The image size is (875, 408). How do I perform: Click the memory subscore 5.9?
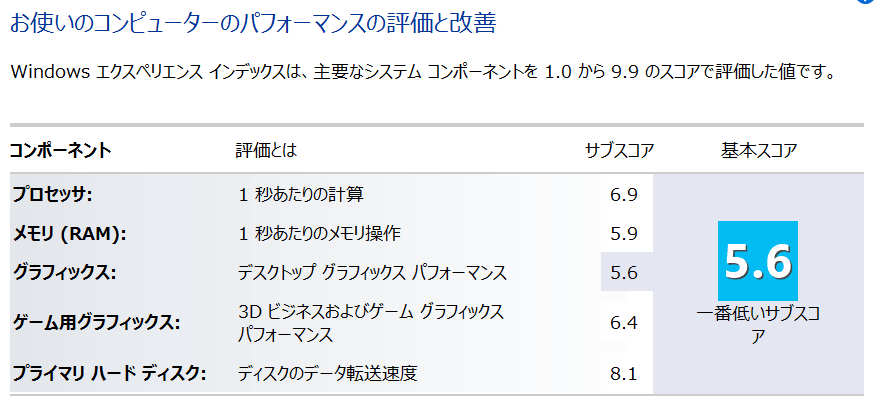(x=623, y=233)
